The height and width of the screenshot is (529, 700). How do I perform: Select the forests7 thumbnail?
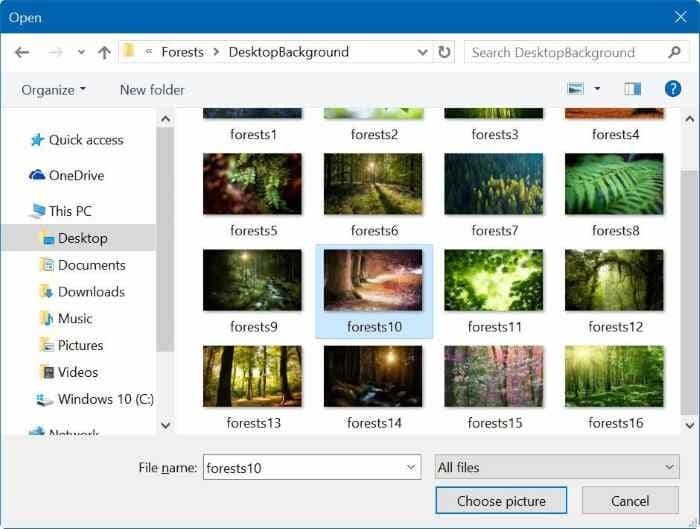click(494, 184)
